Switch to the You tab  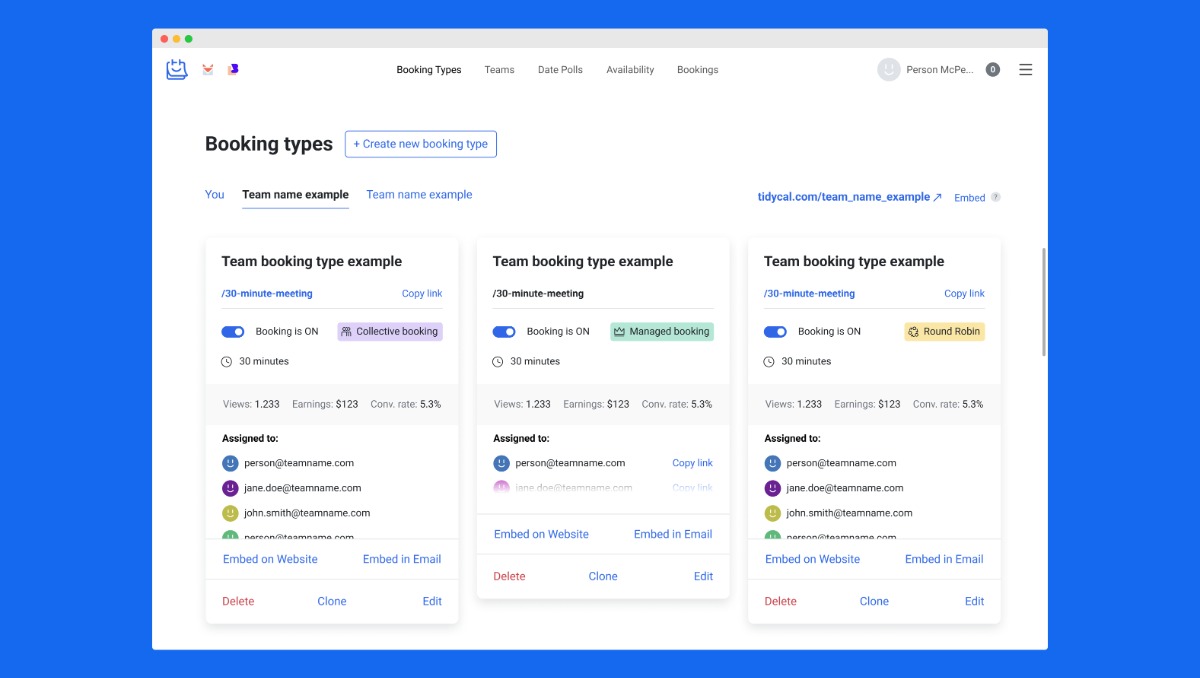tap(215, 195)
